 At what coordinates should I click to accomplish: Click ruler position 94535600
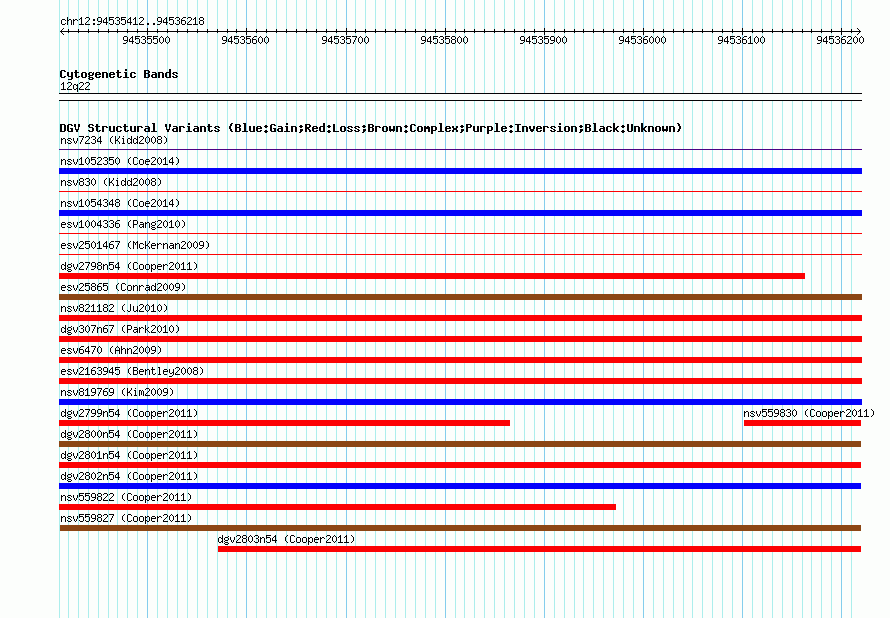(x=246, y=40)
